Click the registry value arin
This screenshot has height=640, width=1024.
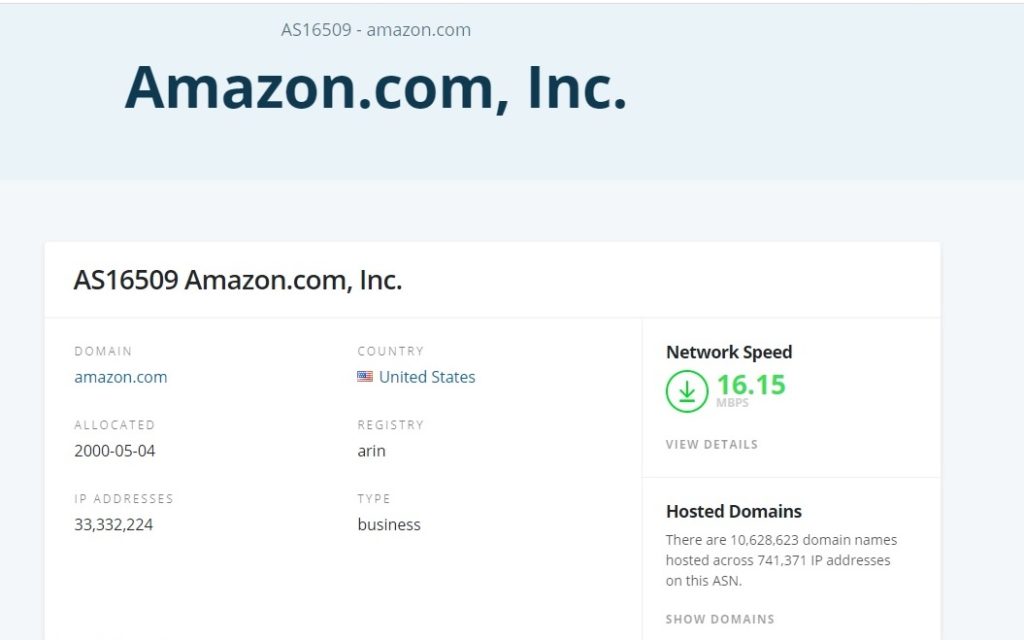[371, 451]
